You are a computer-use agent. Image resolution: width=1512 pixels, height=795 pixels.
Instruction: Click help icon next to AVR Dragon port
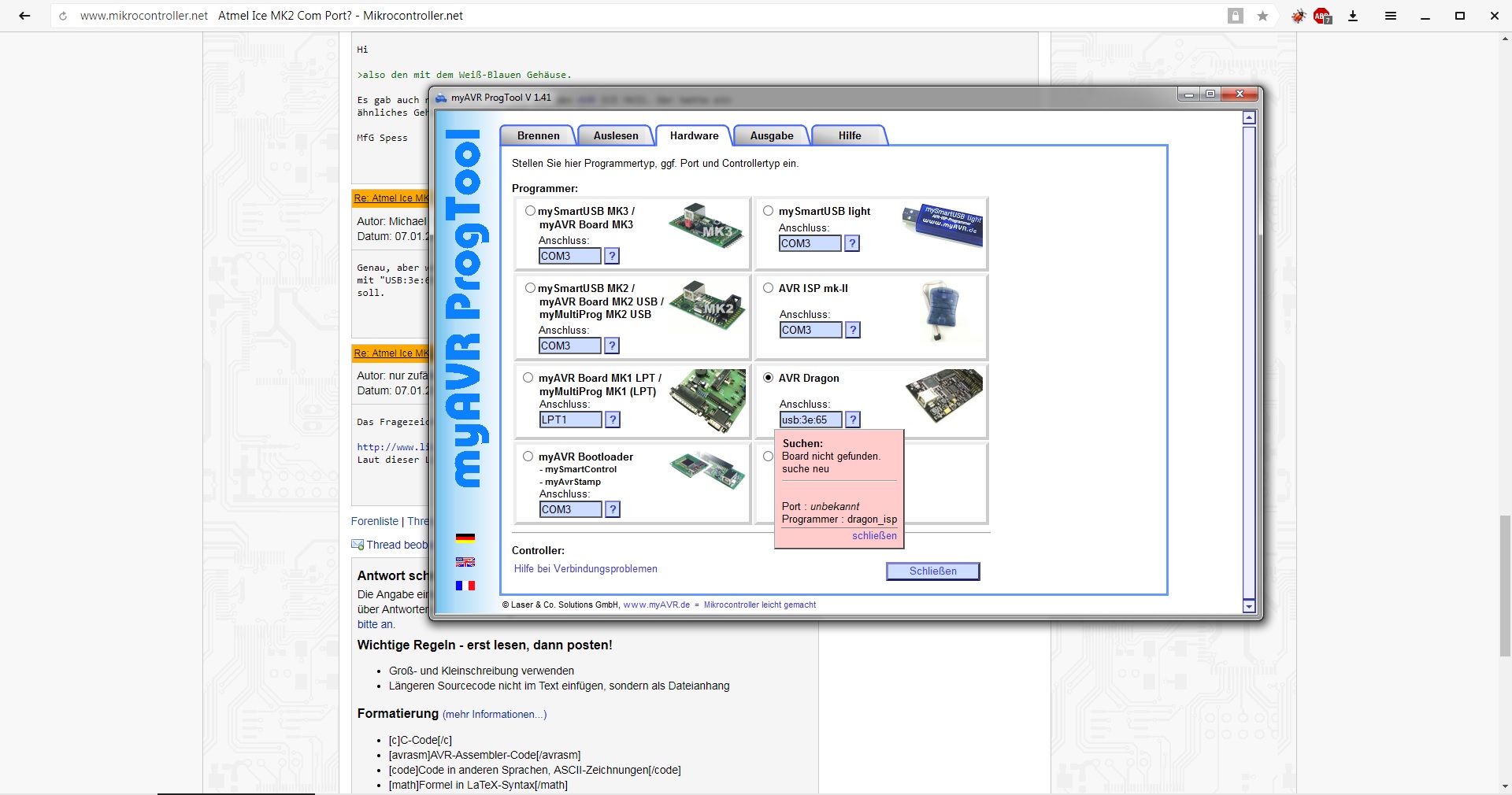pyautogui.click(x=853, y=420)
